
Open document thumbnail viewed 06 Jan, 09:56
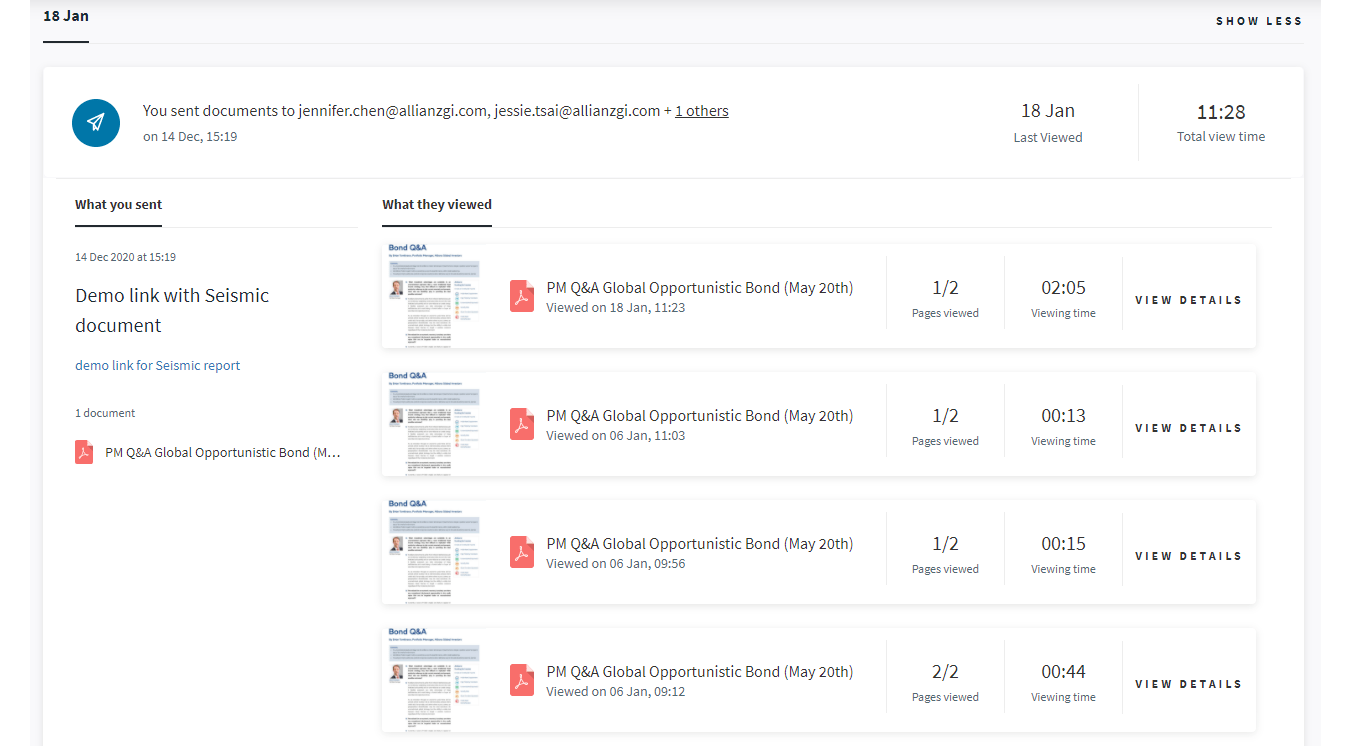(x=434, y=552)
